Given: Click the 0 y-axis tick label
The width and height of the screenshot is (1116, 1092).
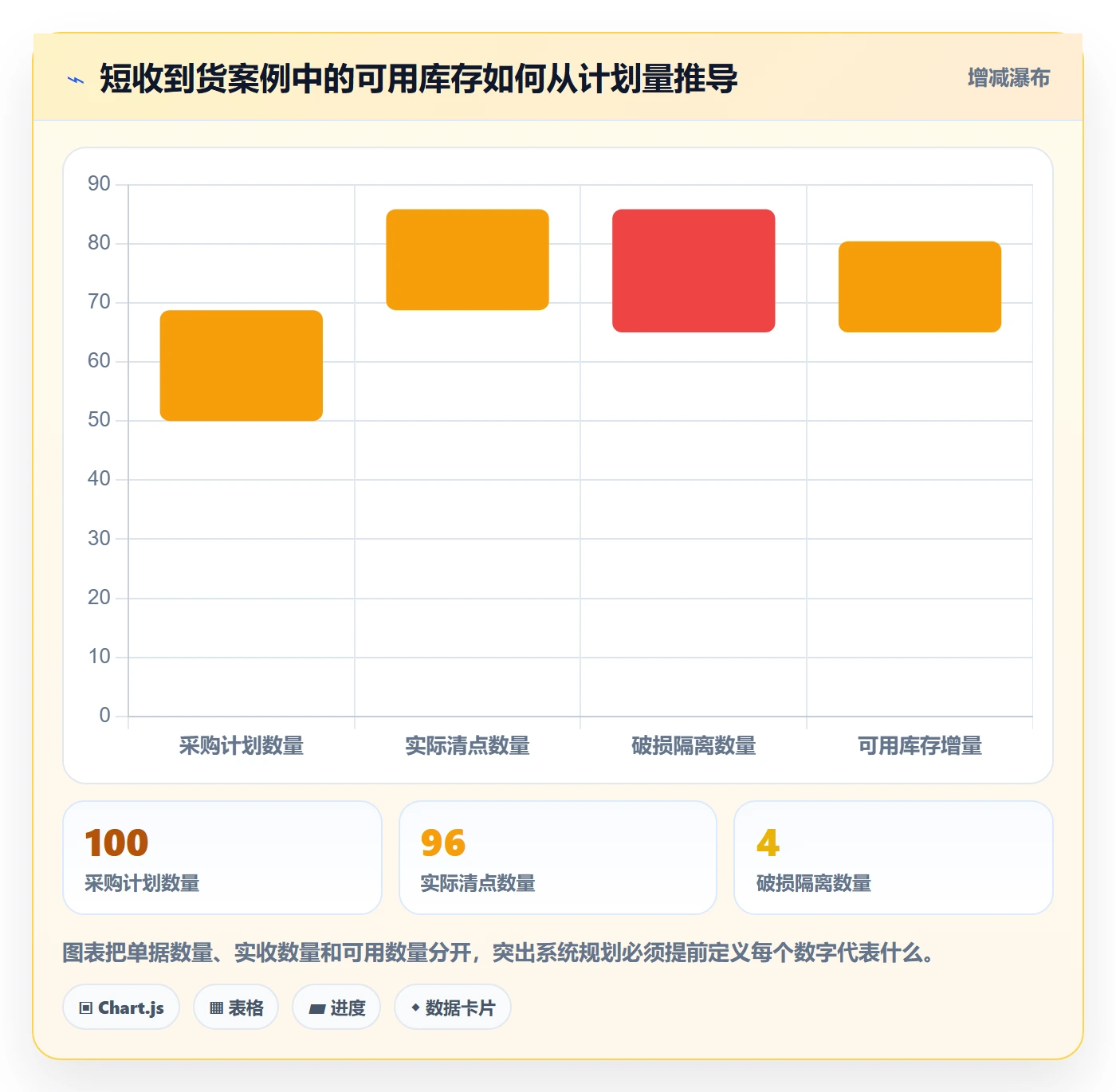Looking at the screenshot, I should coord(104,716).
